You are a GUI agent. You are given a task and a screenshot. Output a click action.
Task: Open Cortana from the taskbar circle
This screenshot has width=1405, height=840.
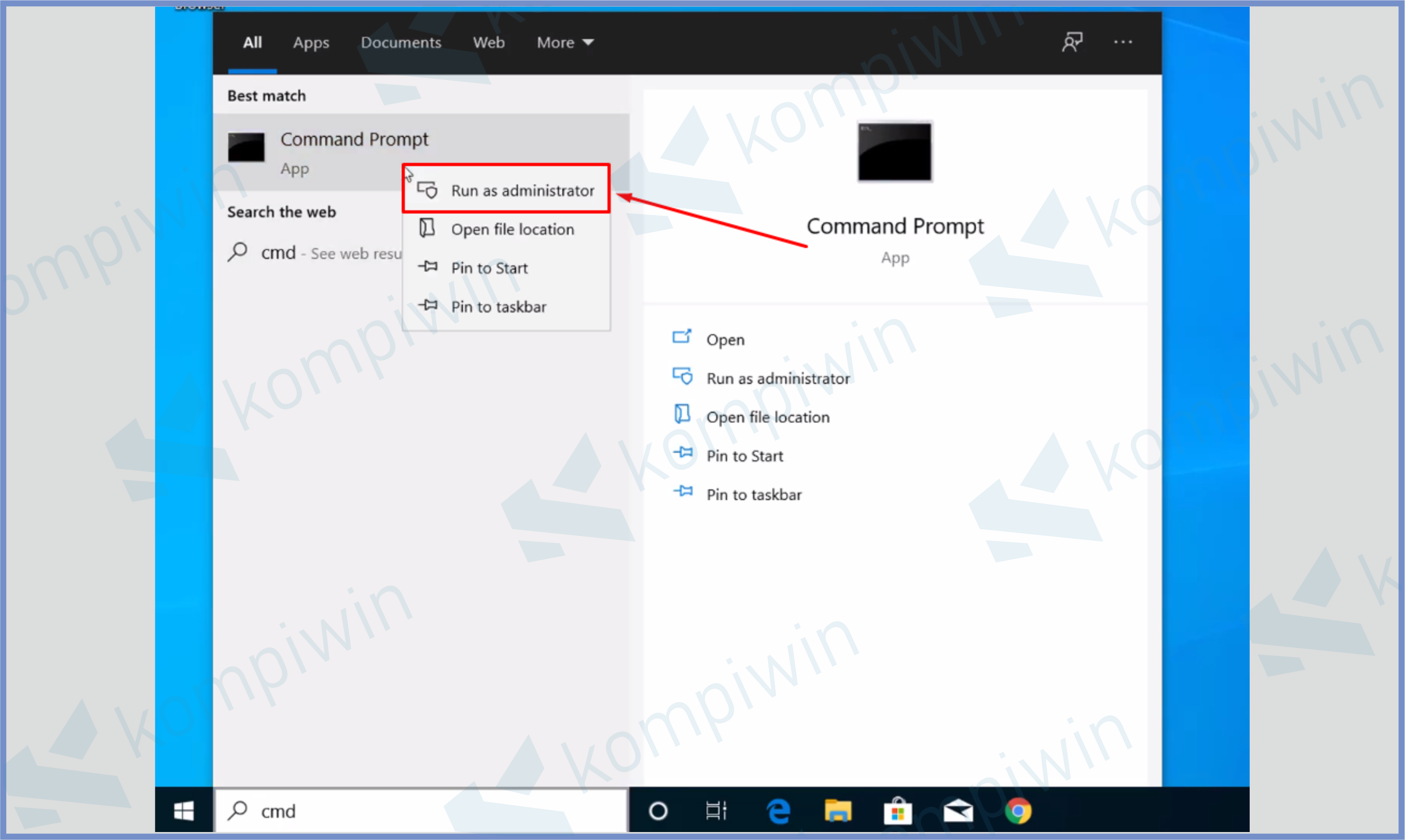(x=658, y=810)
